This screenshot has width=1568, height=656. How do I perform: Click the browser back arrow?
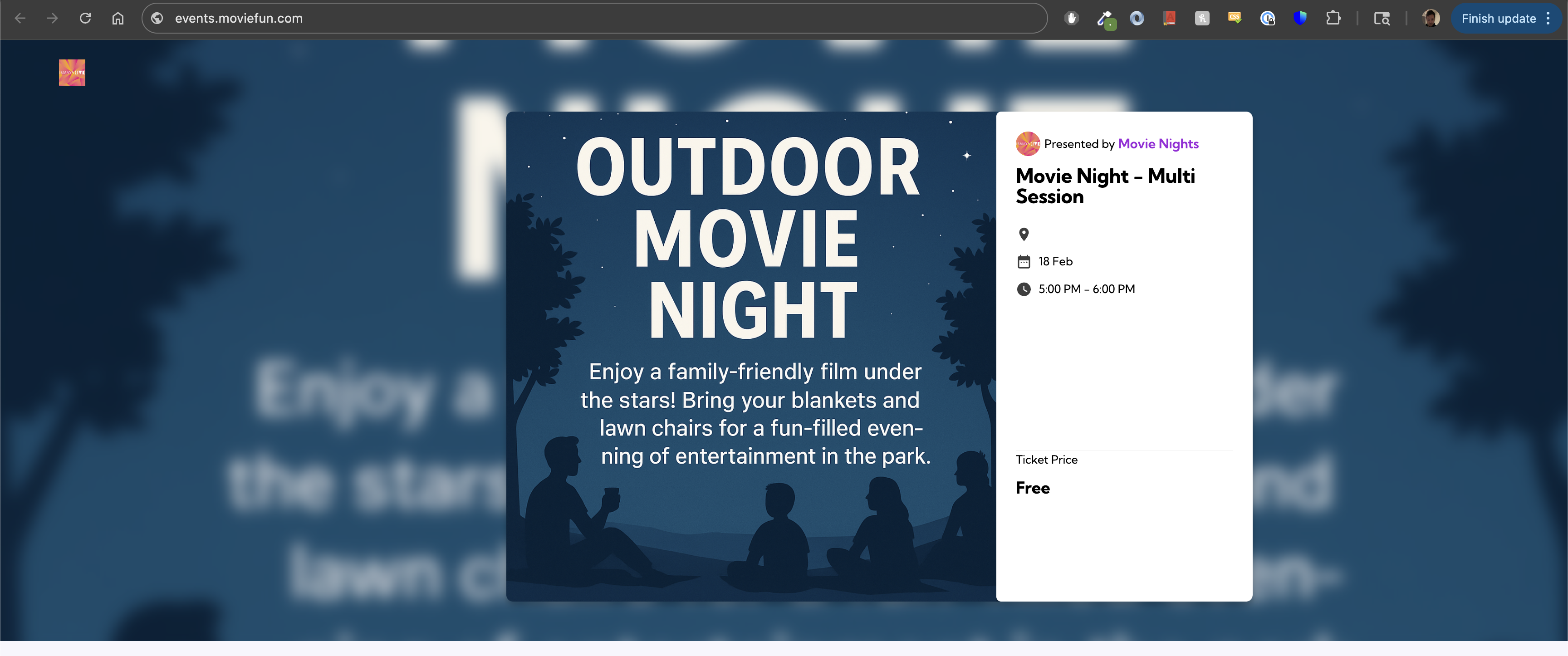pyautogui.click(x=20, y=18)
